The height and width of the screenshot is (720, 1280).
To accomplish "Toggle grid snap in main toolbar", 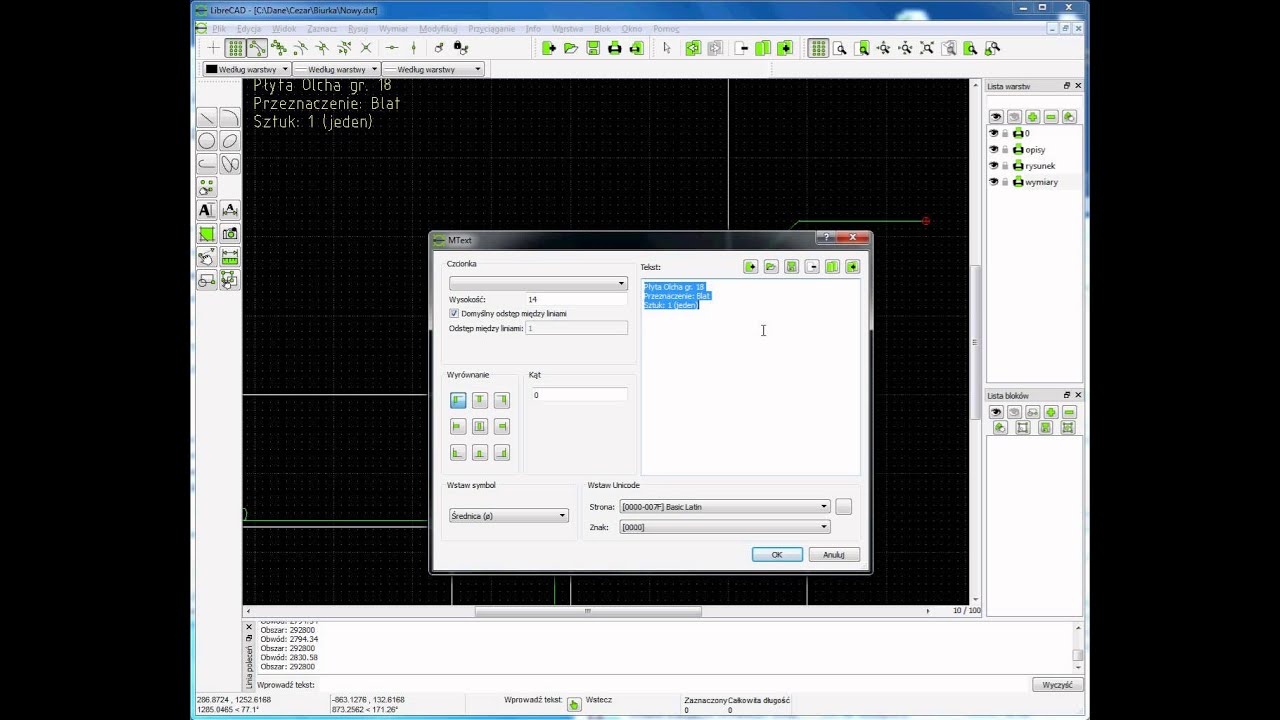I will (x=235, y=48).
